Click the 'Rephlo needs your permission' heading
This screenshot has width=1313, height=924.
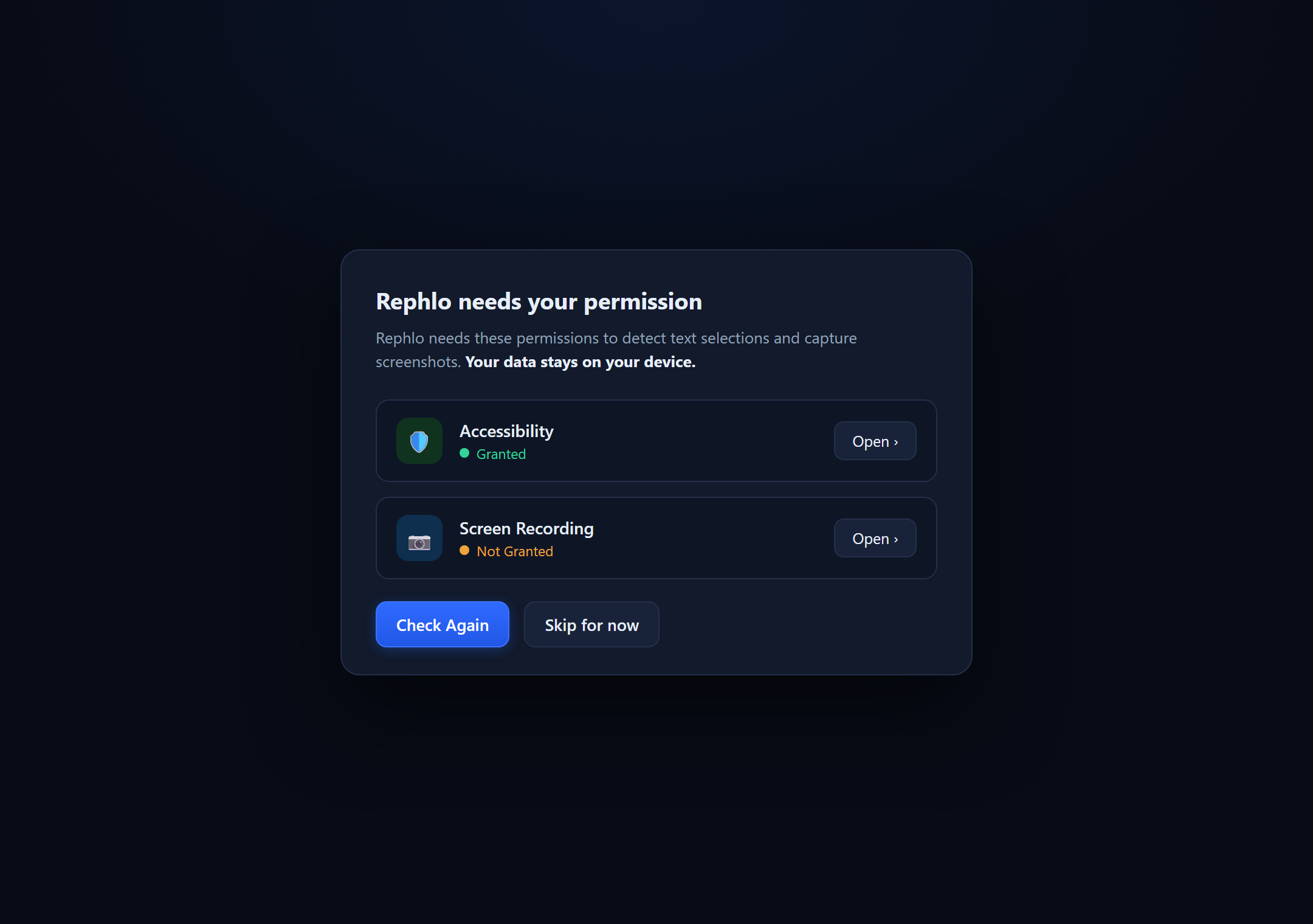tap(539, 302)
